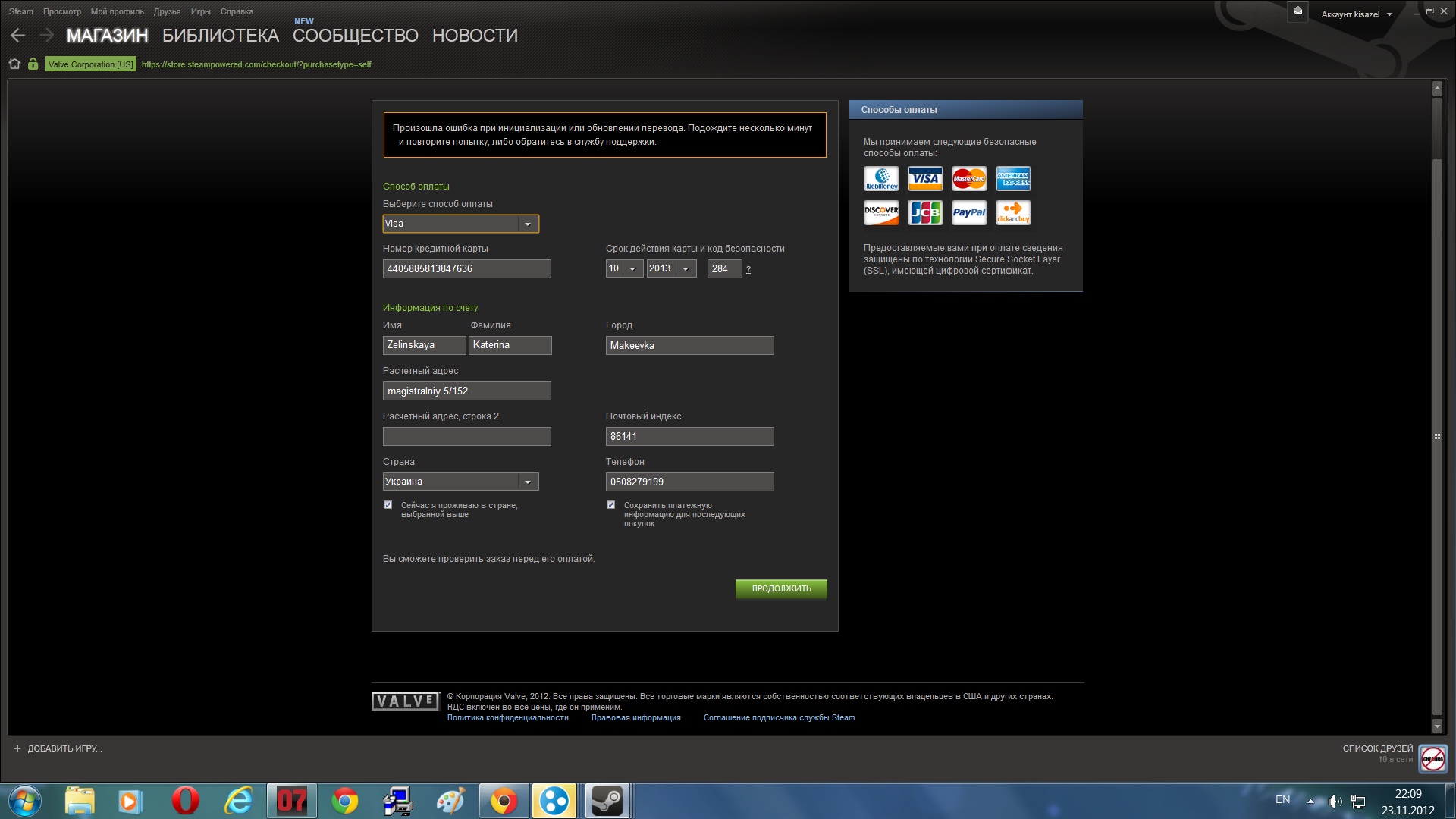
Task: Click the American Express logo
Action: click(x=1013, y=179)
